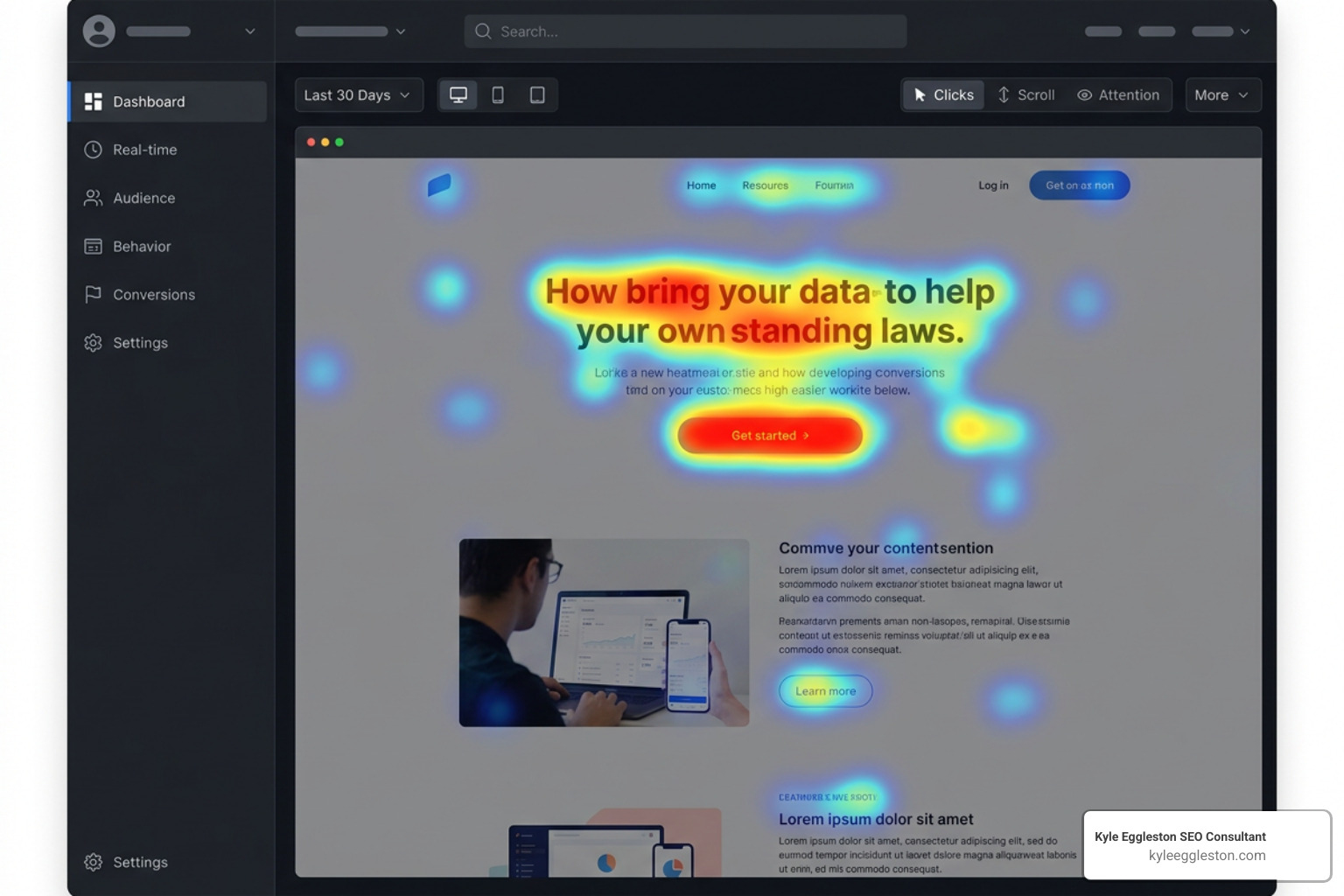Click the Behavior panel icon
Viewport: 1344px width, 896px height.
coord(93,247)
